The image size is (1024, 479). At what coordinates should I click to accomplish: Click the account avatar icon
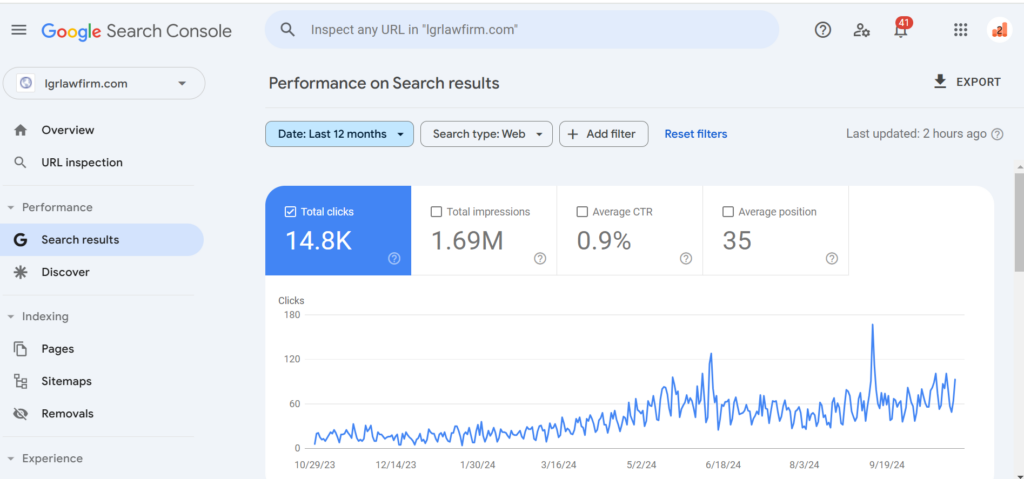pyautogui.click(x=999, y=30)
